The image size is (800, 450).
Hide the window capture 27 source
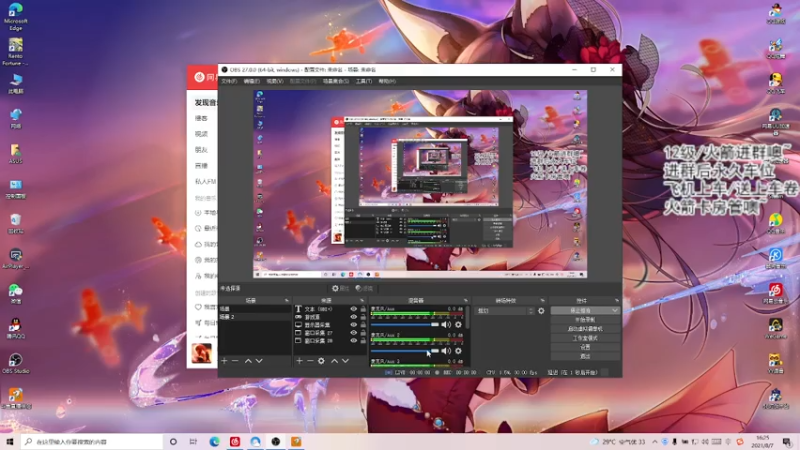tap(354, 333)
